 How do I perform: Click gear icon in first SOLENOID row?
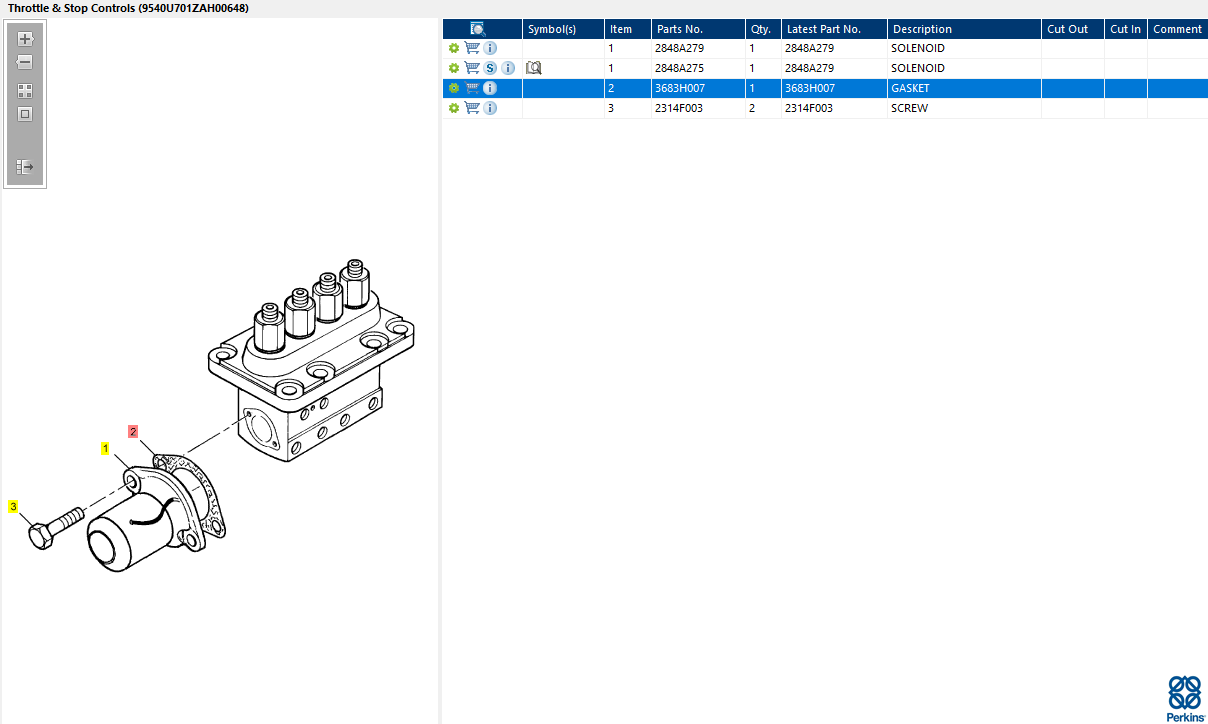coord(454,48)
